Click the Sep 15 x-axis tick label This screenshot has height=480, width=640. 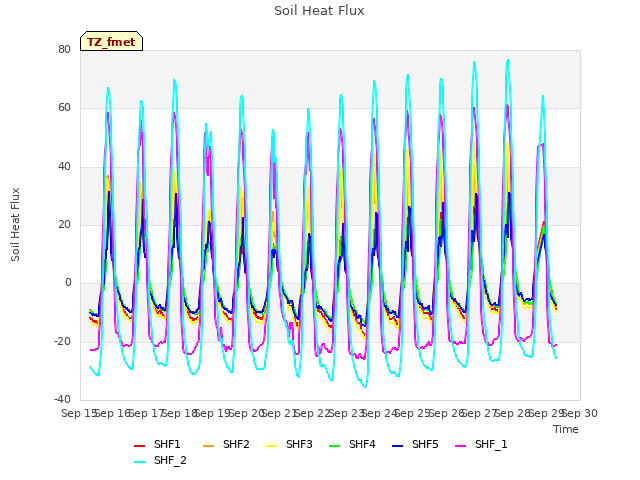[x=79, y=413]
